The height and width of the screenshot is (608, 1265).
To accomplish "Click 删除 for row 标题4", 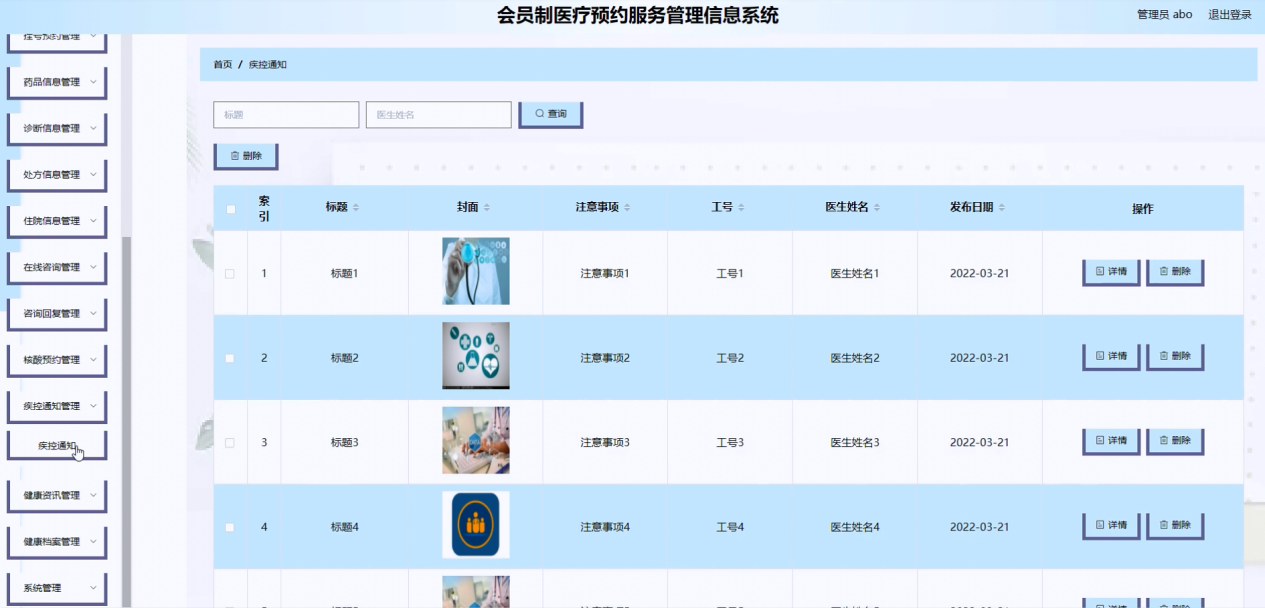I will (1175, 526).
